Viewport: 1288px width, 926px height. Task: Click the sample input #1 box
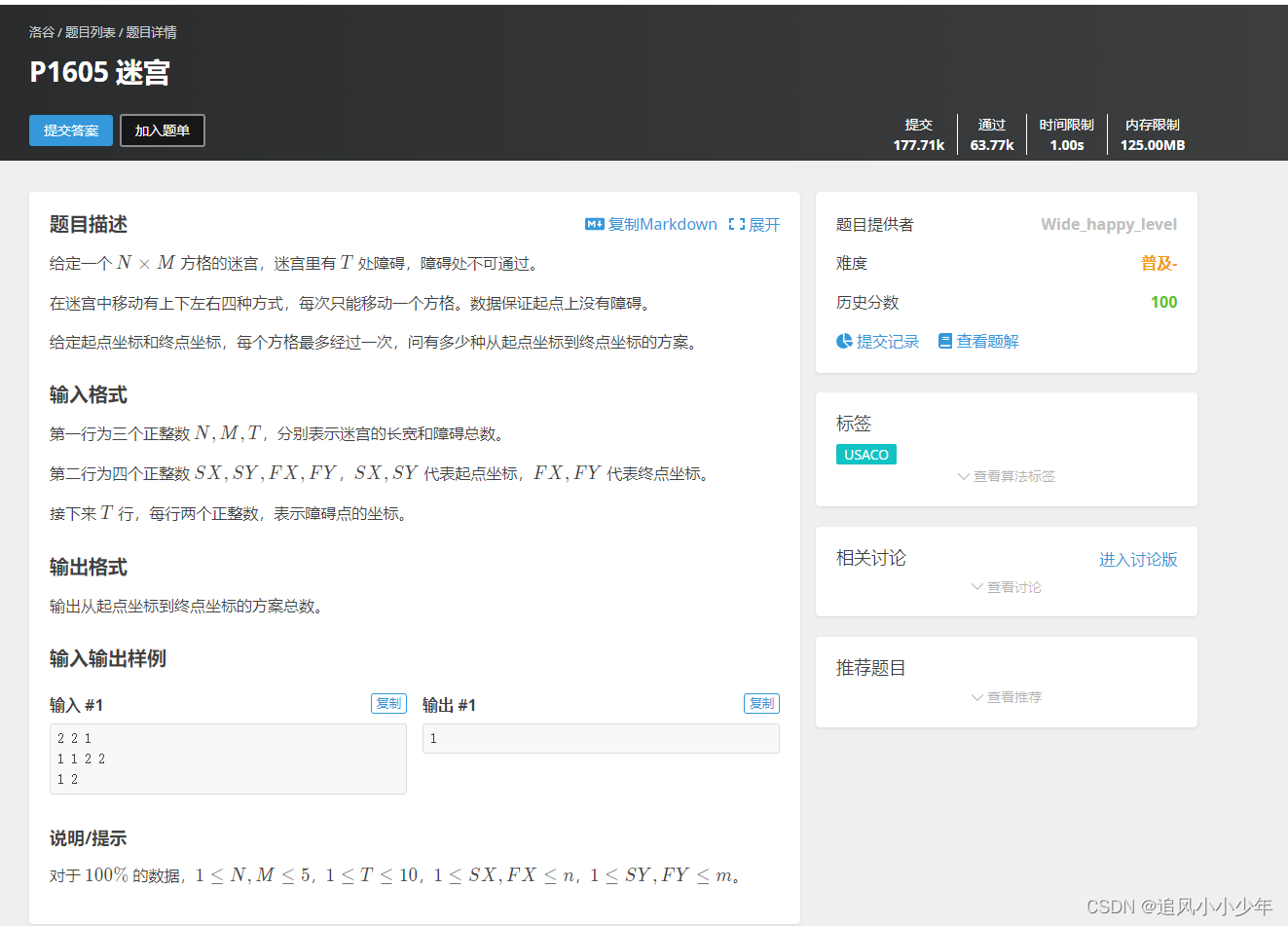point(228,759)
